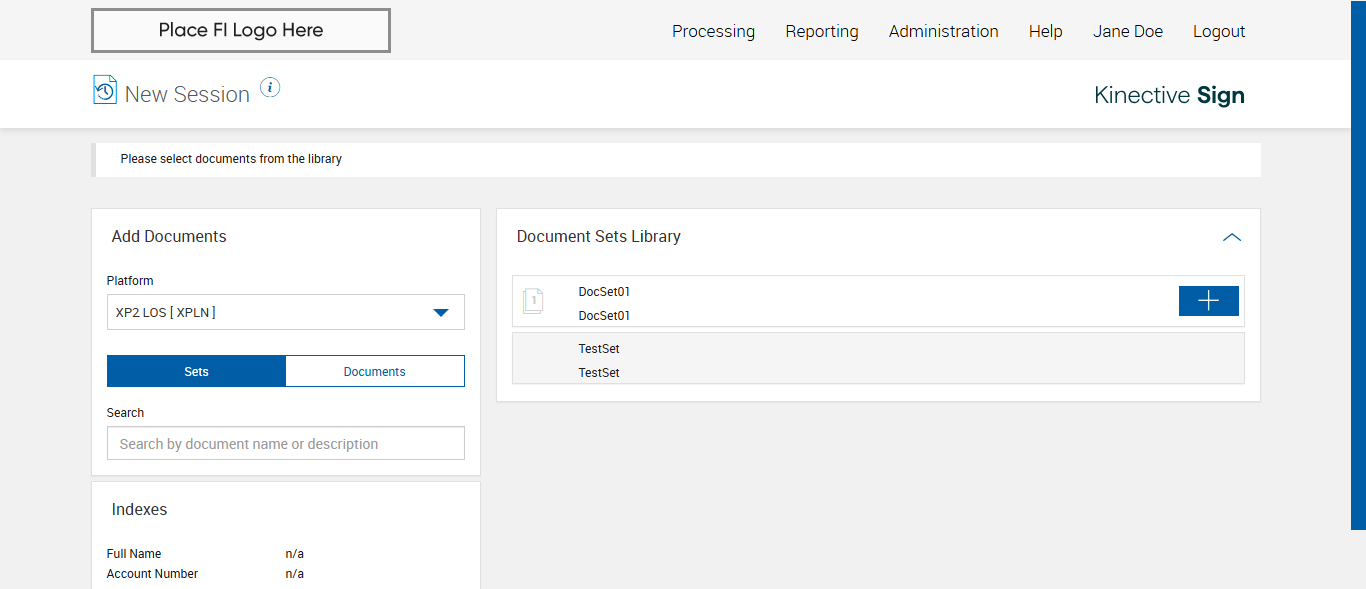Switch to the Sets view

click(196, 371)
